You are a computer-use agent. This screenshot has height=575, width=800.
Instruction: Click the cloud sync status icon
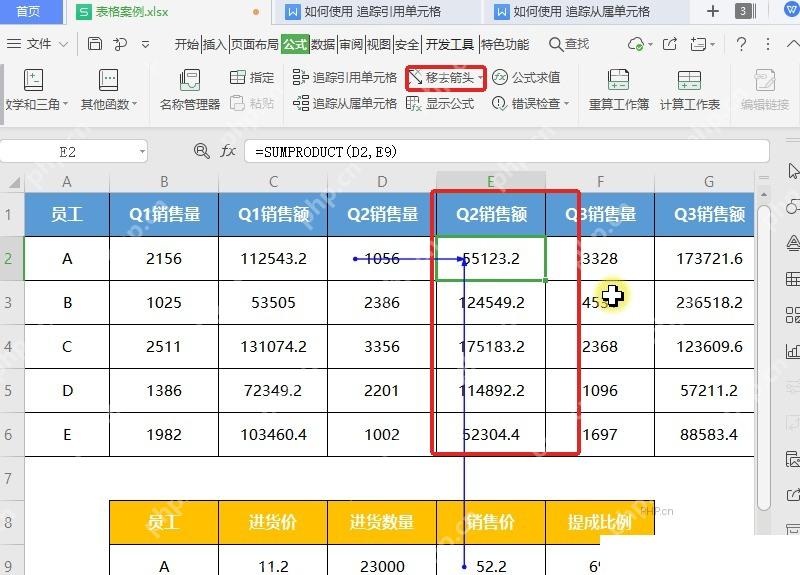click(636, 44)
